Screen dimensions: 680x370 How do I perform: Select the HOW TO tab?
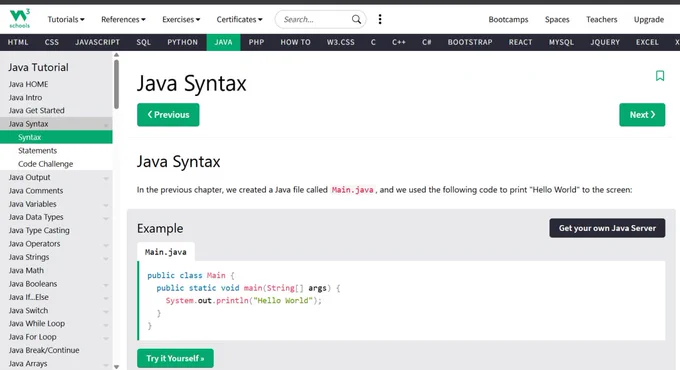point(295,42)
